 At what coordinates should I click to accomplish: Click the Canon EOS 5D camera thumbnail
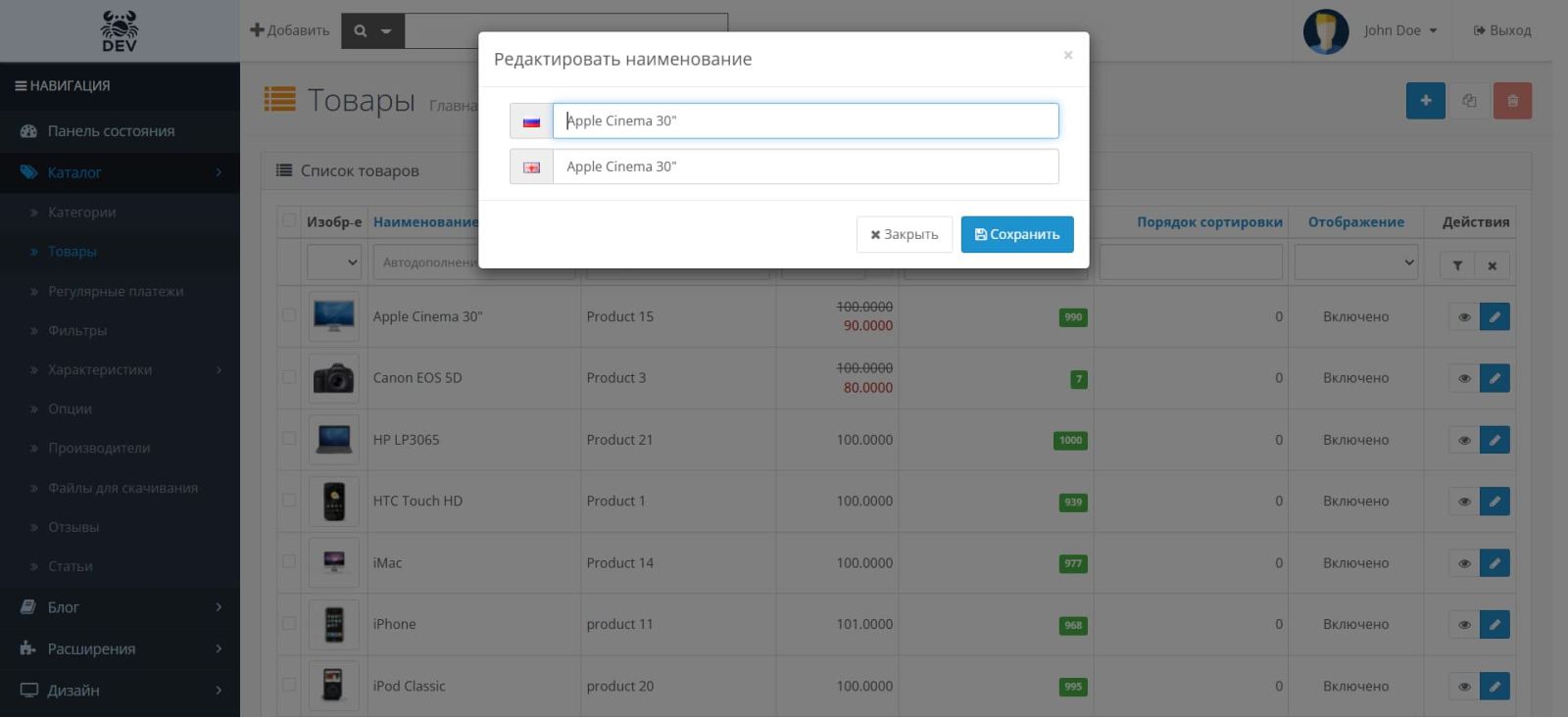334,378
